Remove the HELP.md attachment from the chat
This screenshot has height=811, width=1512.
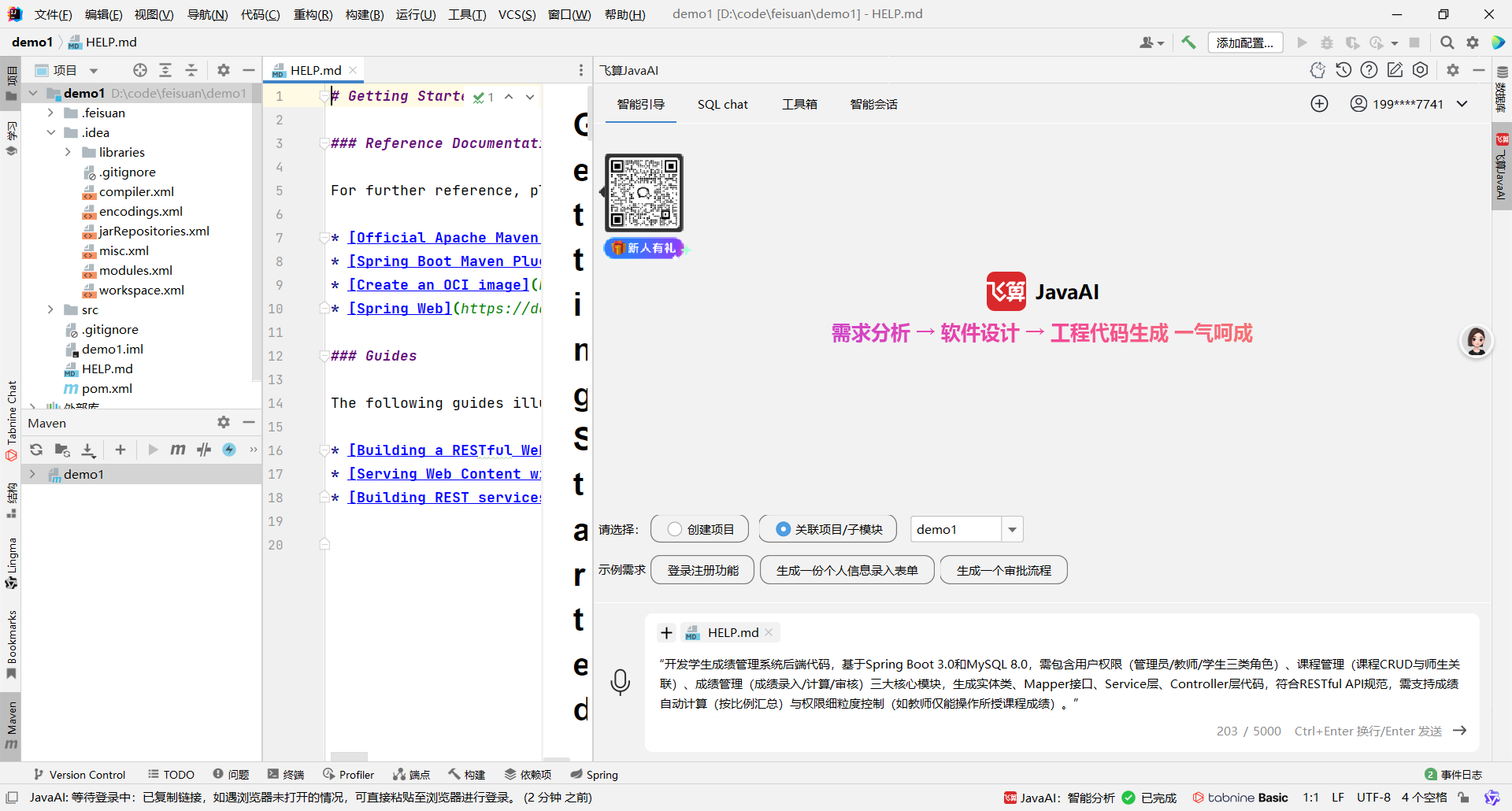click(768, 631)
